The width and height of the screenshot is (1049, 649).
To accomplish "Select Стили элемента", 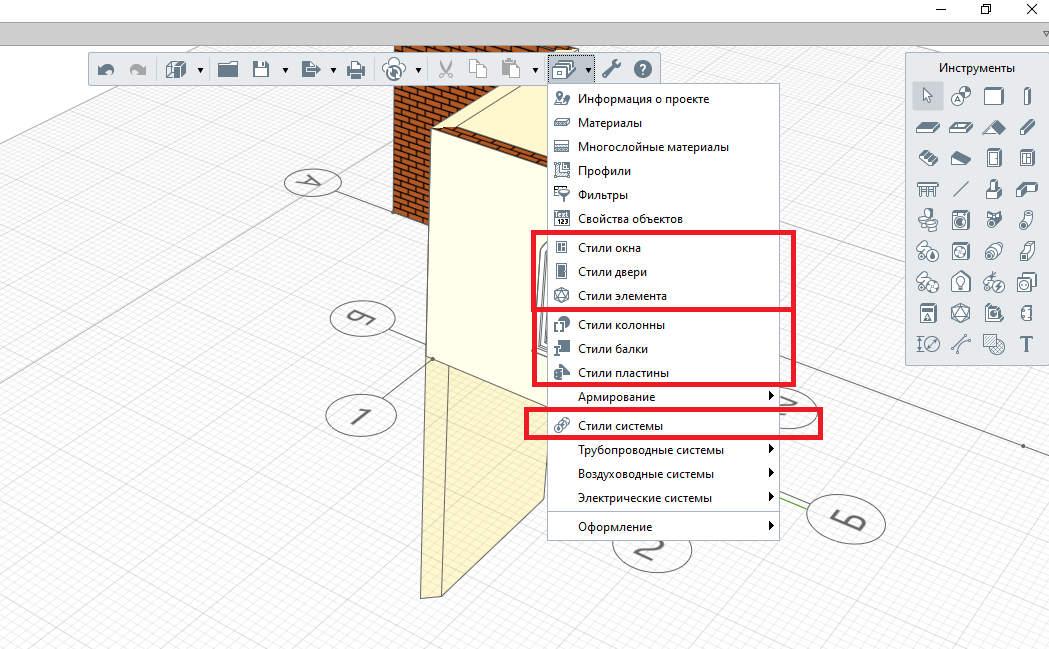I will 664,296.
